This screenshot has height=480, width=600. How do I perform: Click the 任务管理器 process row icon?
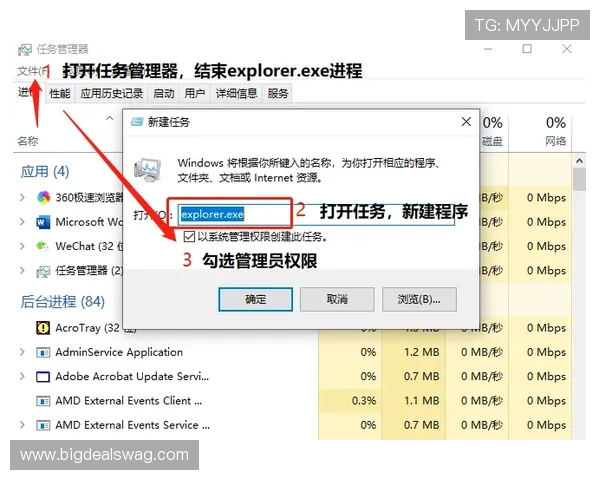pyautogui.click(x=43, y=271)
